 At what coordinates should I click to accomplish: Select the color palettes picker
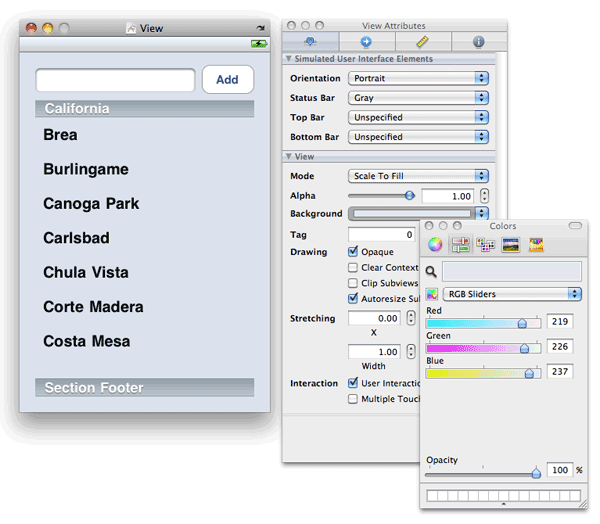click(486, 245)
